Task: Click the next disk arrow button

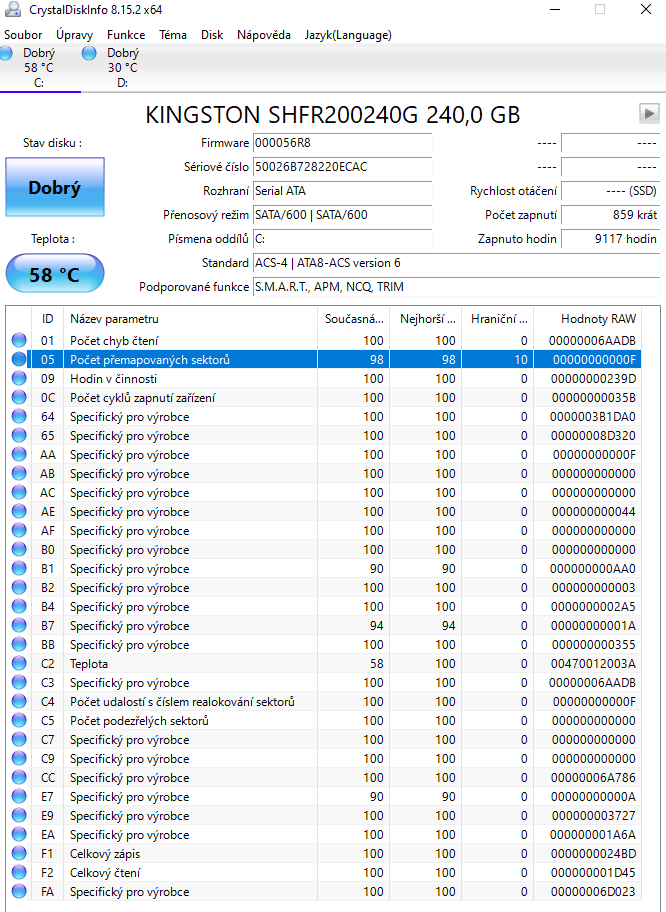Action: pyautogui.click(x=649, y=113)
